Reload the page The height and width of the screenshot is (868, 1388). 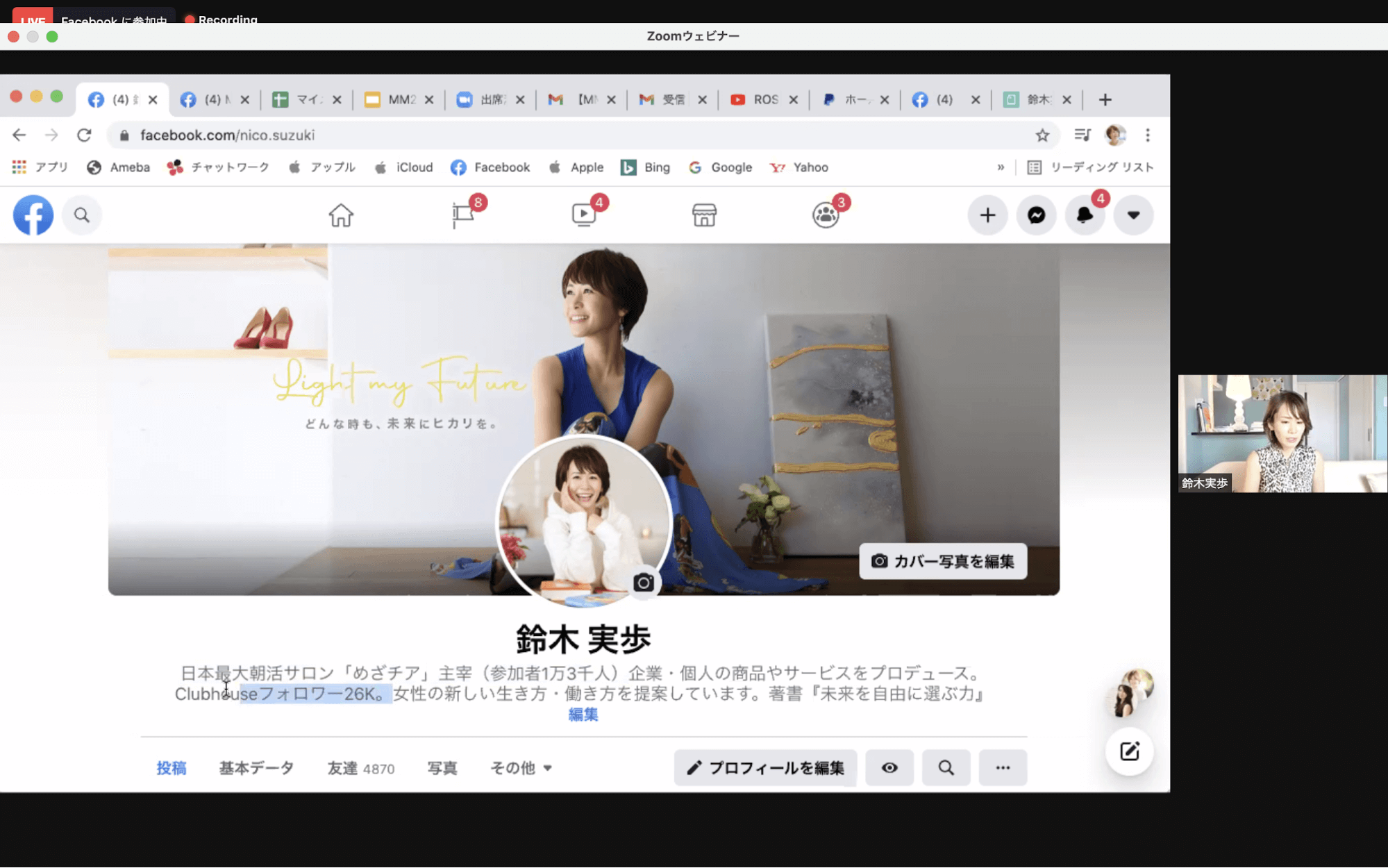pyautogui.click(x=84, y=135)
